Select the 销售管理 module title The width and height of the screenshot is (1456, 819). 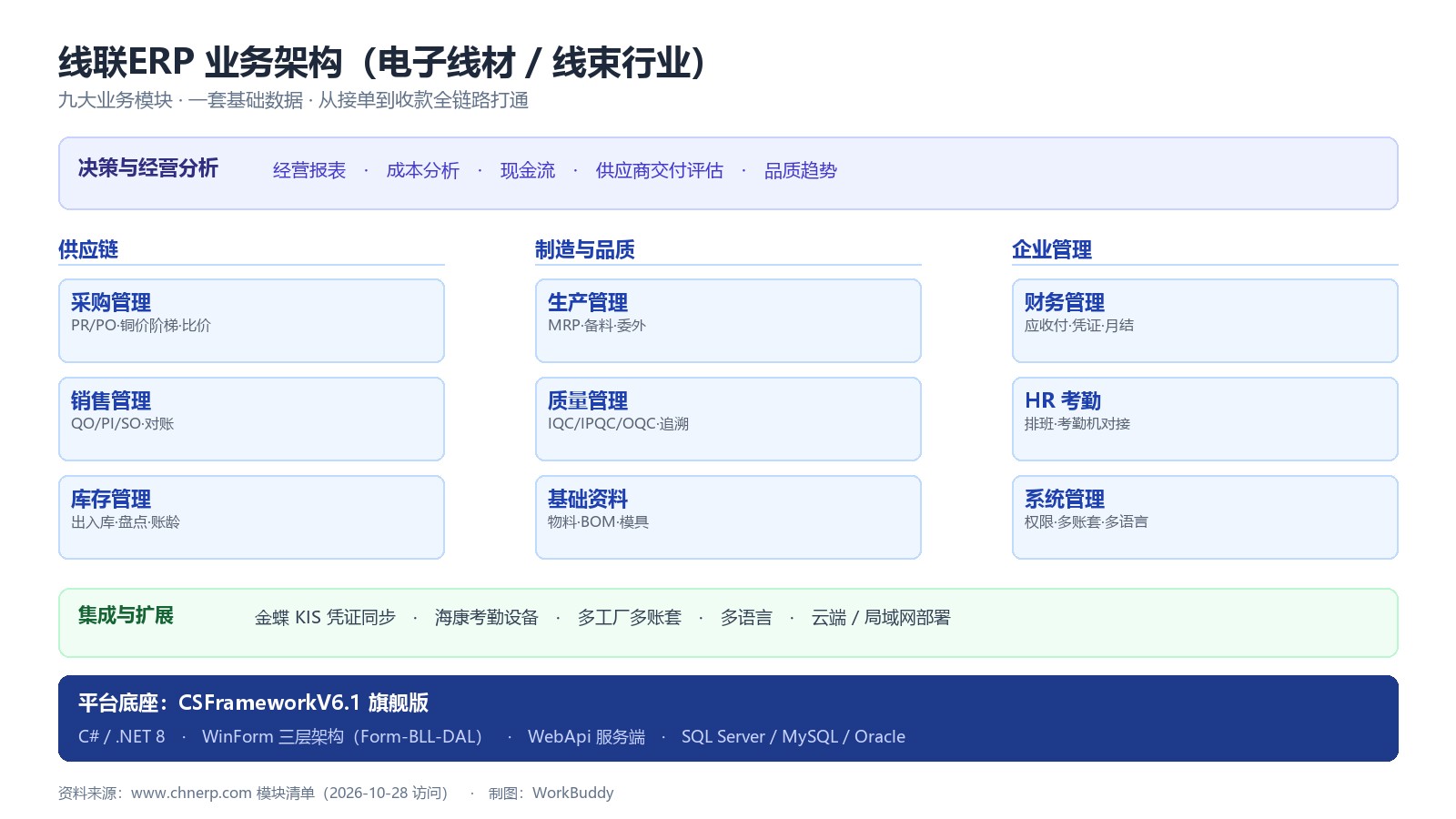pos(111,400)
